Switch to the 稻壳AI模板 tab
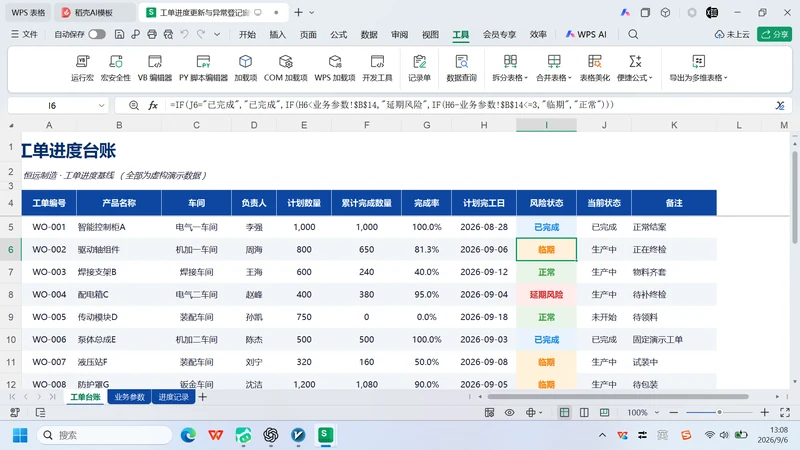 93,12
